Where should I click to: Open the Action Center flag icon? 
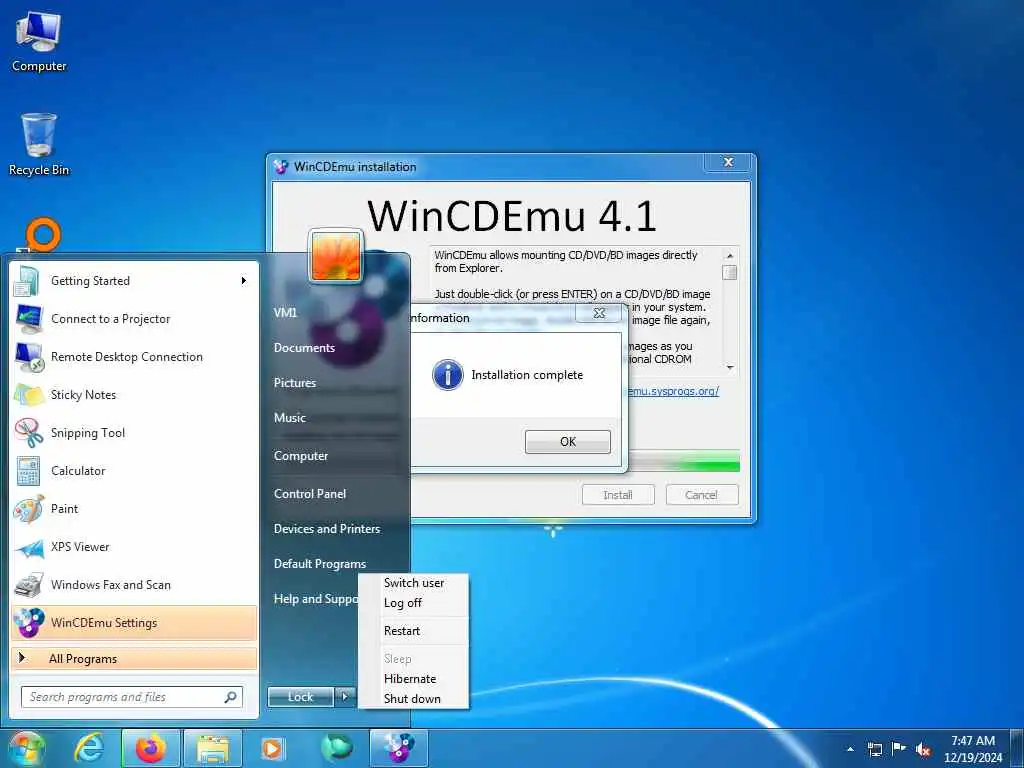tap(899, 749)
